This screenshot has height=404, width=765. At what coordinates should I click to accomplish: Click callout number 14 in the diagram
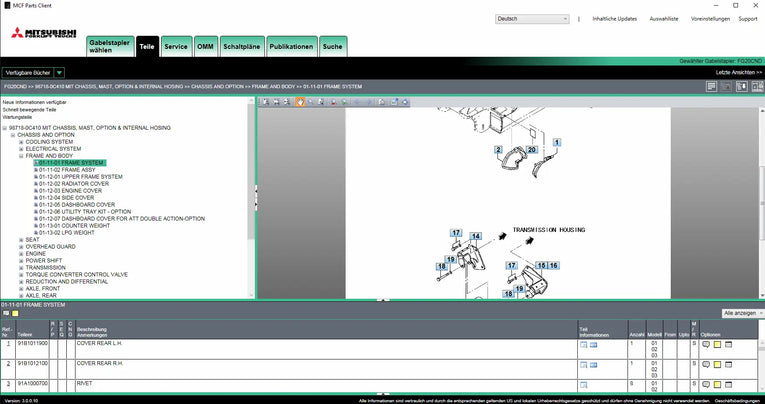tap(476, 236)
